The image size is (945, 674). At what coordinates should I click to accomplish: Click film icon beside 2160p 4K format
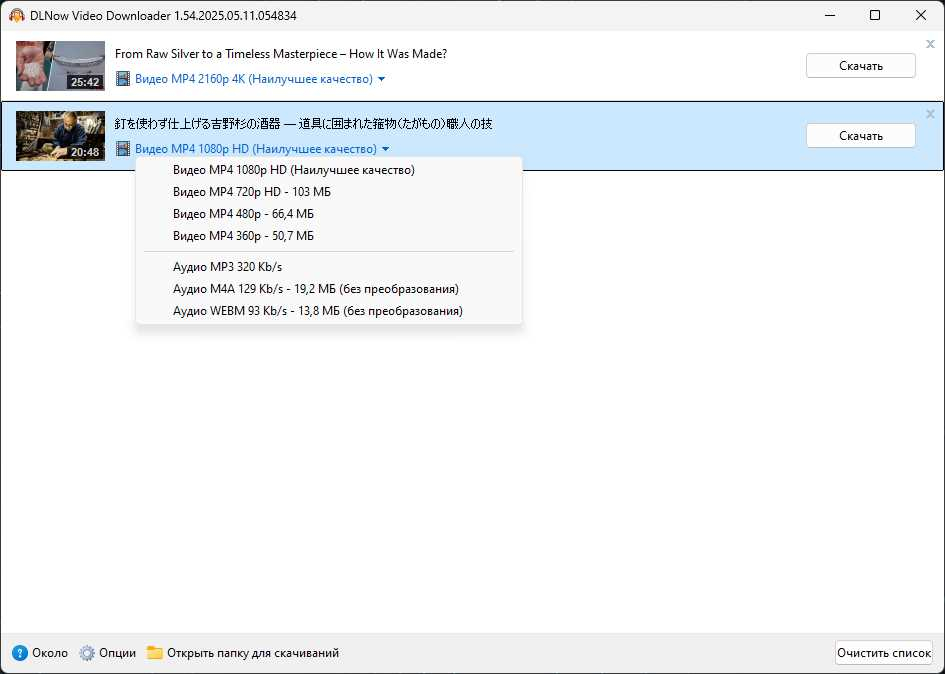[x=123, y=79]
